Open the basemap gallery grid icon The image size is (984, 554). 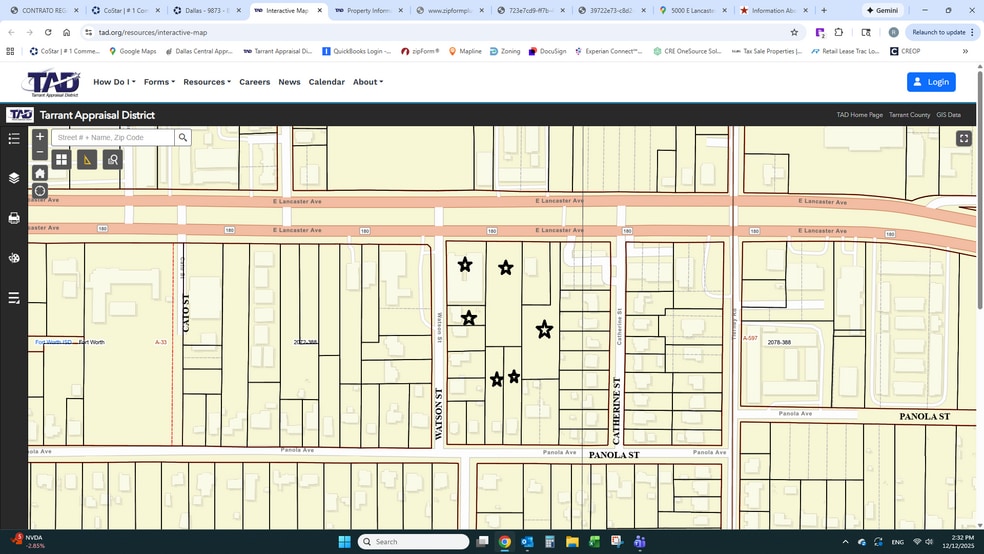pyautogui.click(x=61, y=159)
